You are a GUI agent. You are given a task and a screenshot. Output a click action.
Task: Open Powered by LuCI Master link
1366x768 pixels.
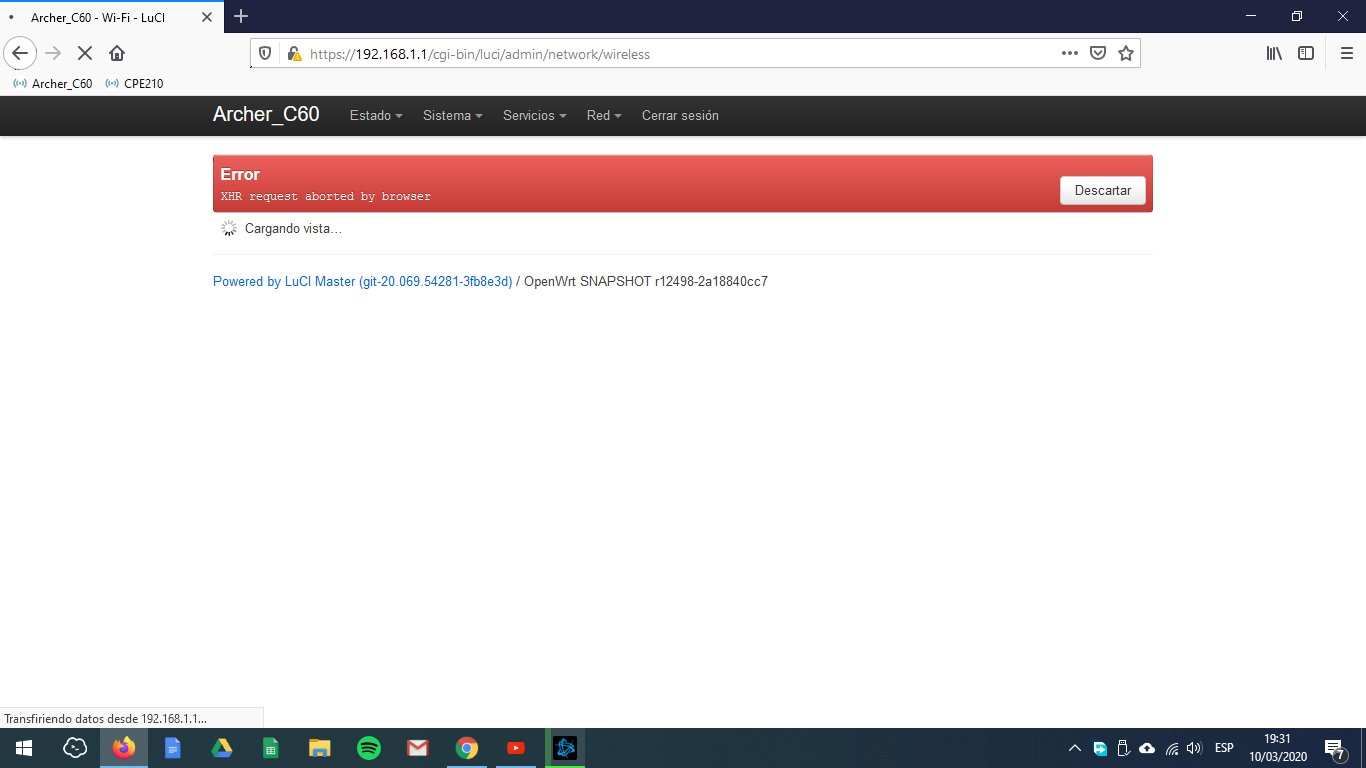(x=362, y=282)
